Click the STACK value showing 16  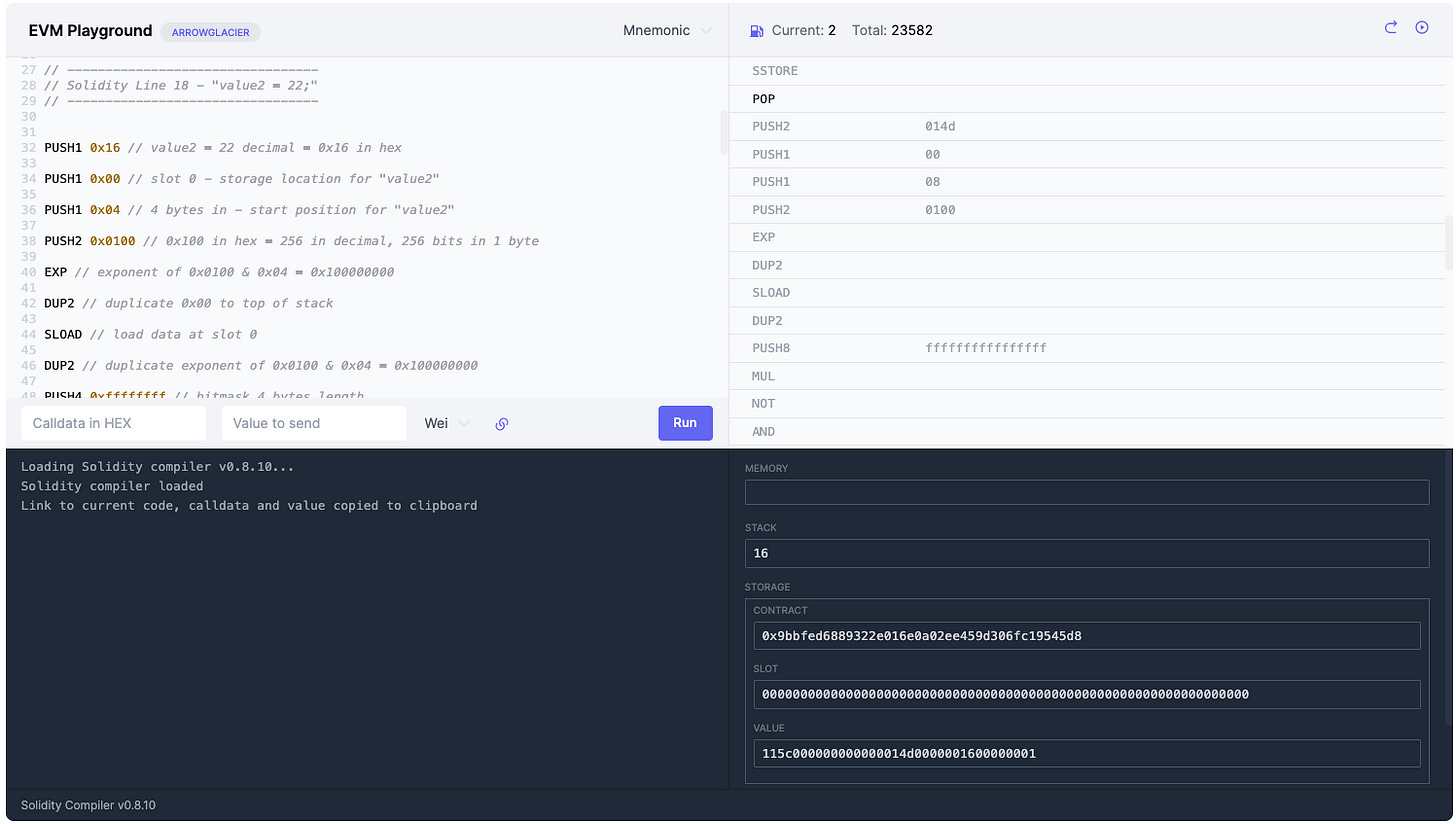point(1087,553)
